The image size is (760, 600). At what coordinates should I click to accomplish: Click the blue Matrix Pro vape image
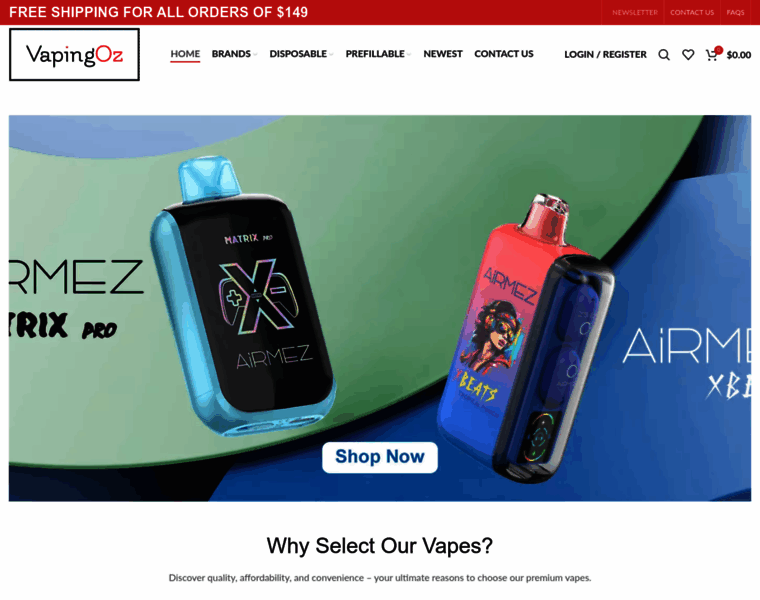point(242,296)
